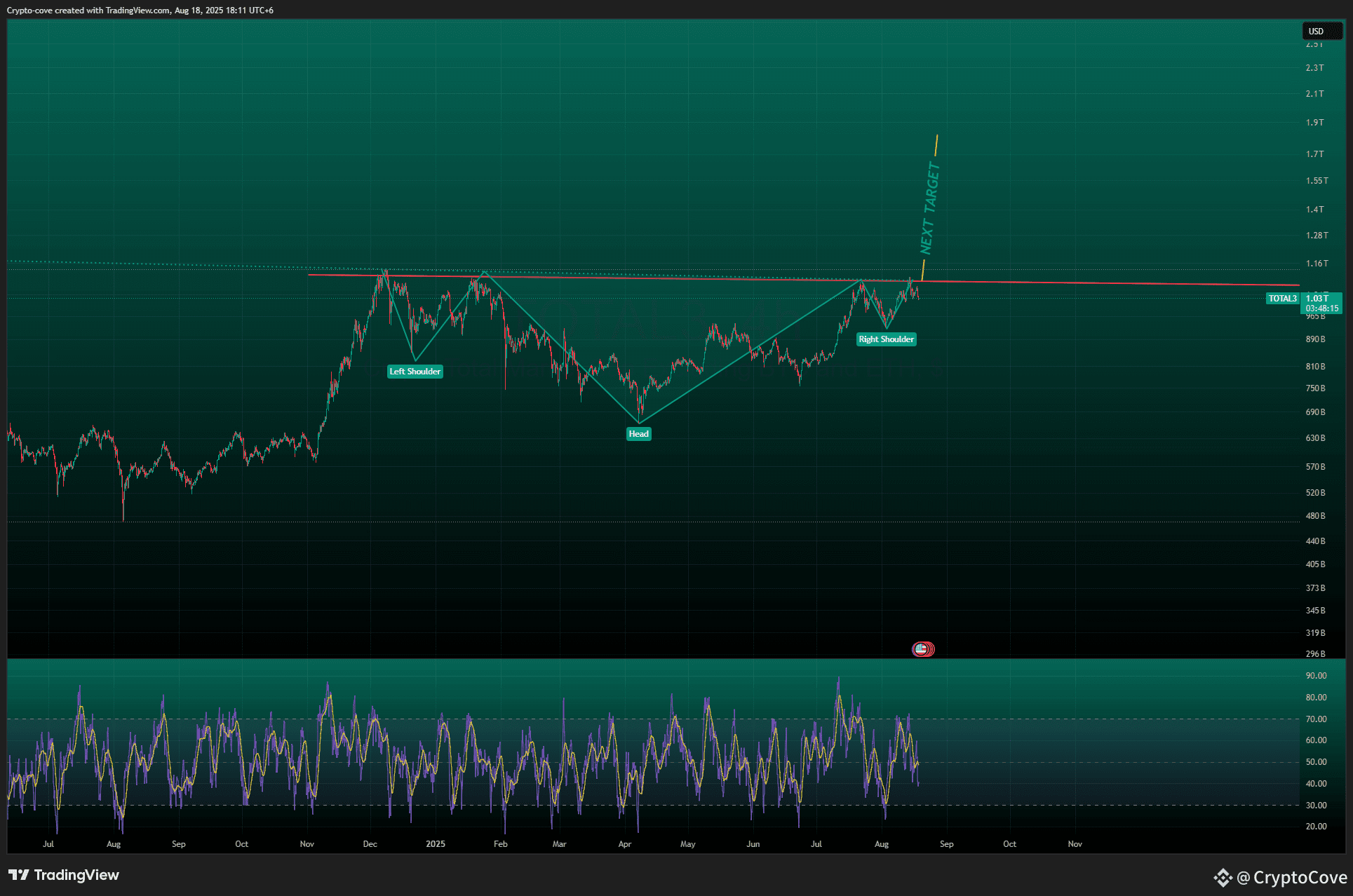The width and height of the screenshot is (1353, 896).
Task: Click the yellow target projection line
Action: (x=936, y=146)
